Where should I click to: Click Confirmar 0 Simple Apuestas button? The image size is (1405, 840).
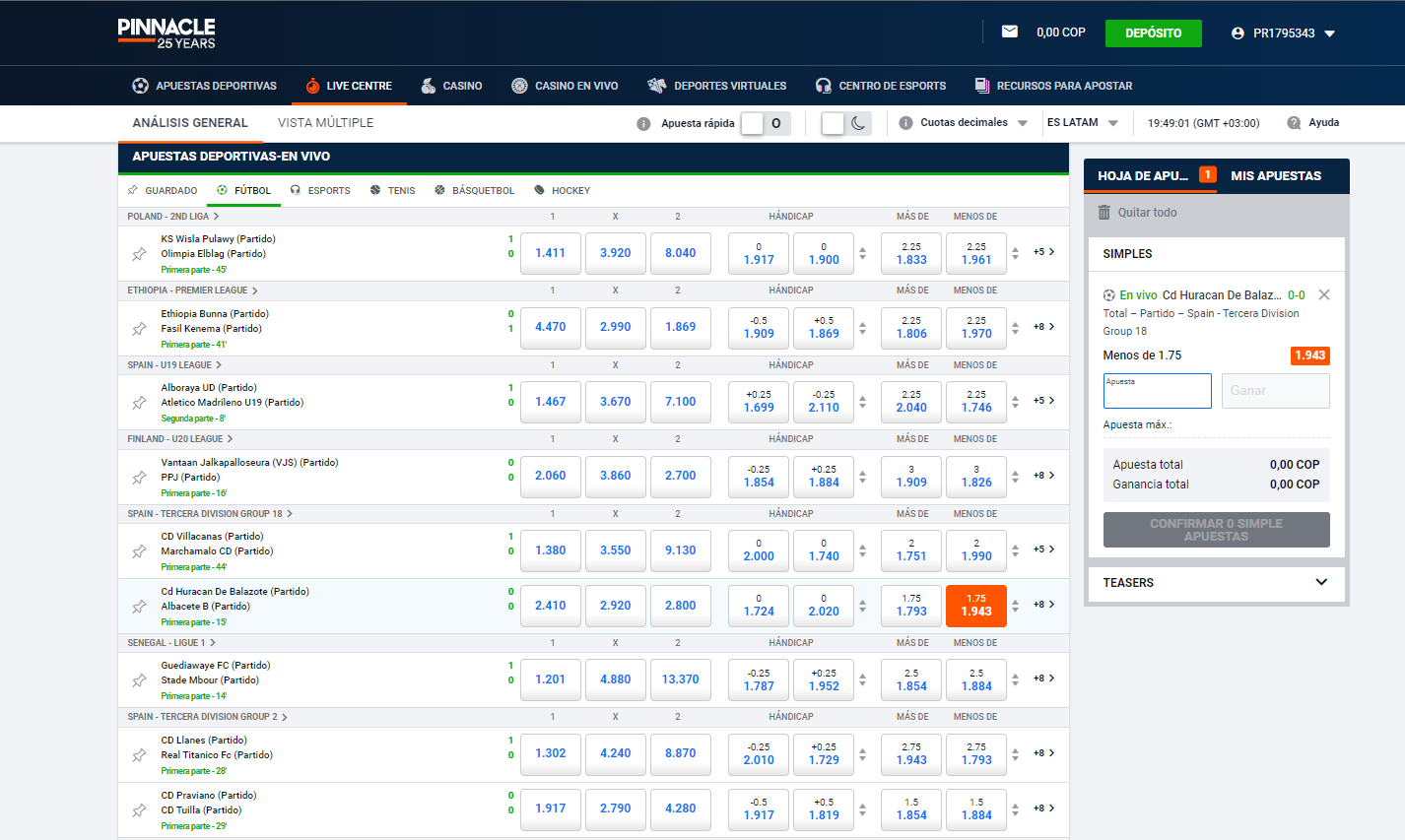pos(1217,530)
